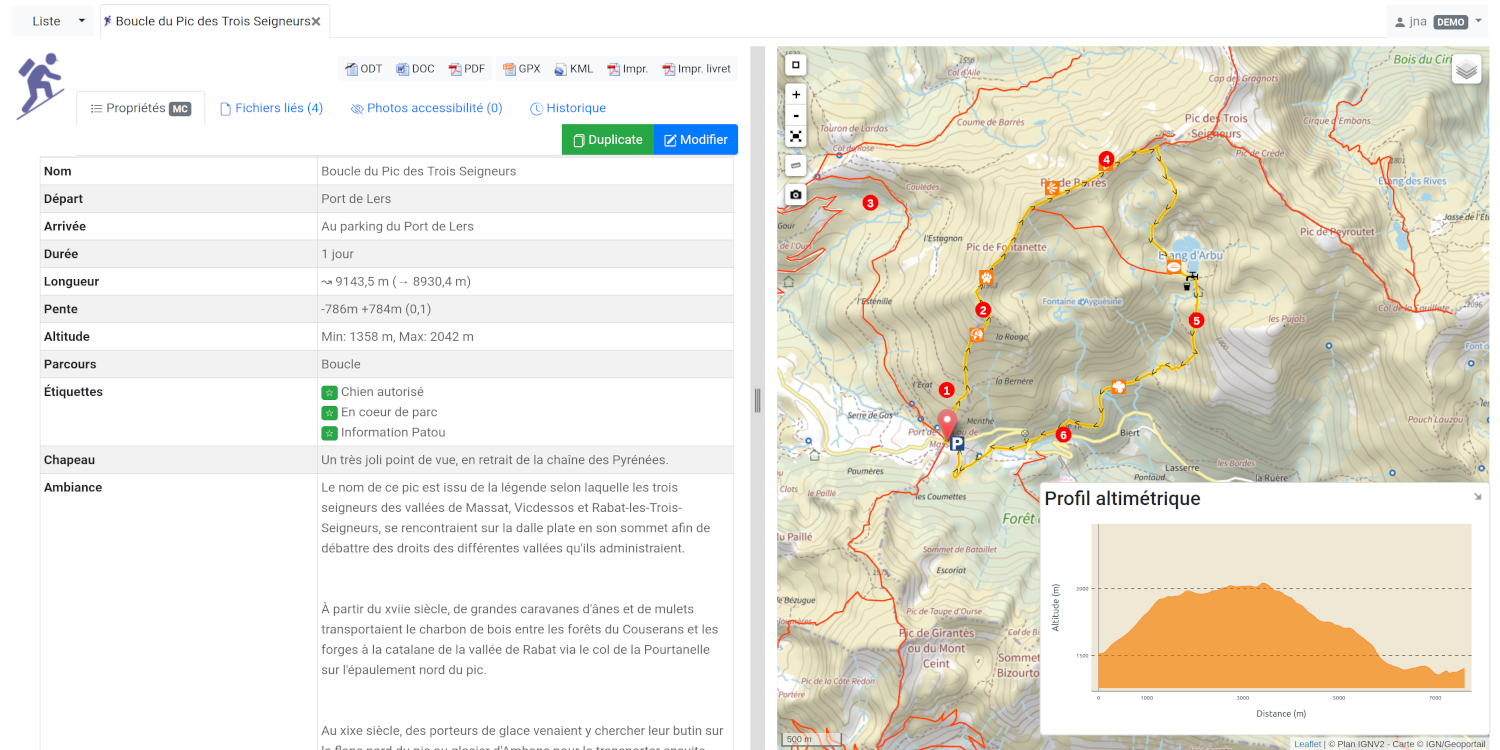Zoom out on the map
1500x750 pixels.
click(x=796, y=115)
